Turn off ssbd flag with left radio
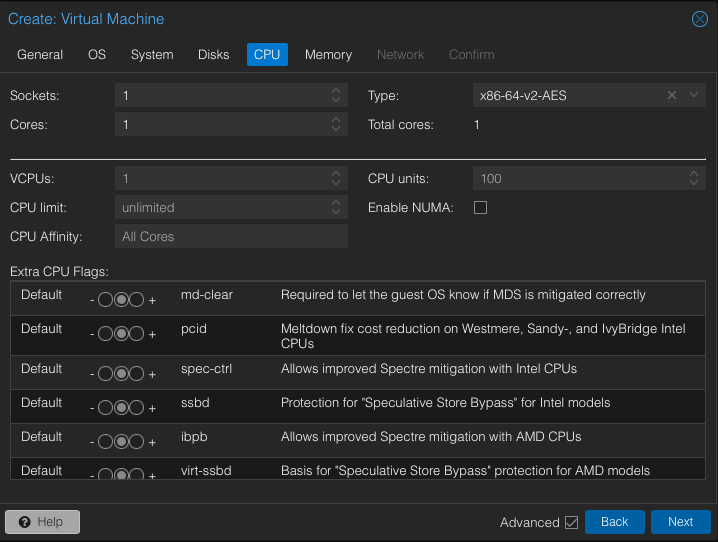This screenshot has height=542, width=718. [105, 407]
